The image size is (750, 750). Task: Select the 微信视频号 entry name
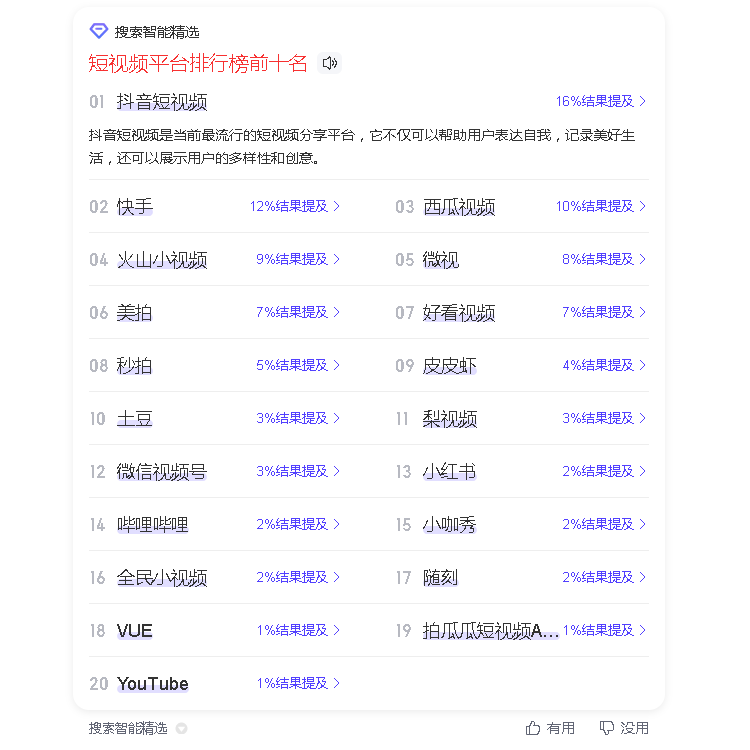pyautogui.click(x=162, y=472)
